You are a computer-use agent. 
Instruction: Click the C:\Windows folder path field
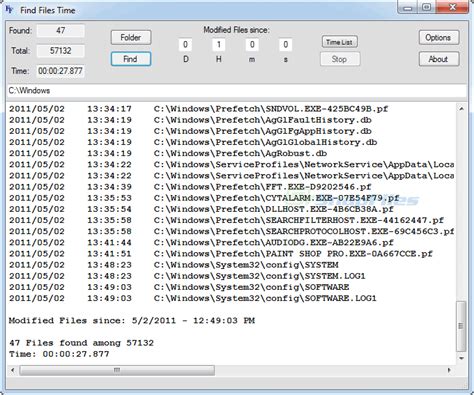pyautogui.click(x=237, y=91)
